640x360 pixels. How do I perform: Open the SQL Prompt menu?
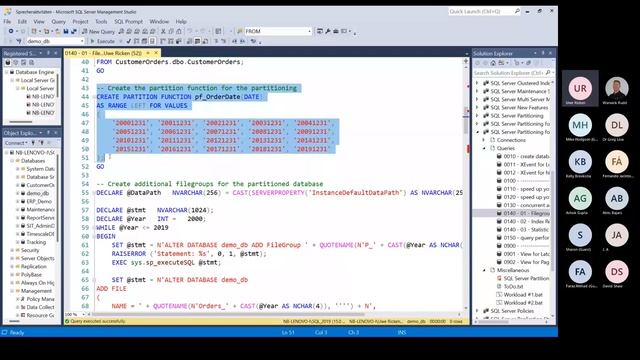click(128, 22)
